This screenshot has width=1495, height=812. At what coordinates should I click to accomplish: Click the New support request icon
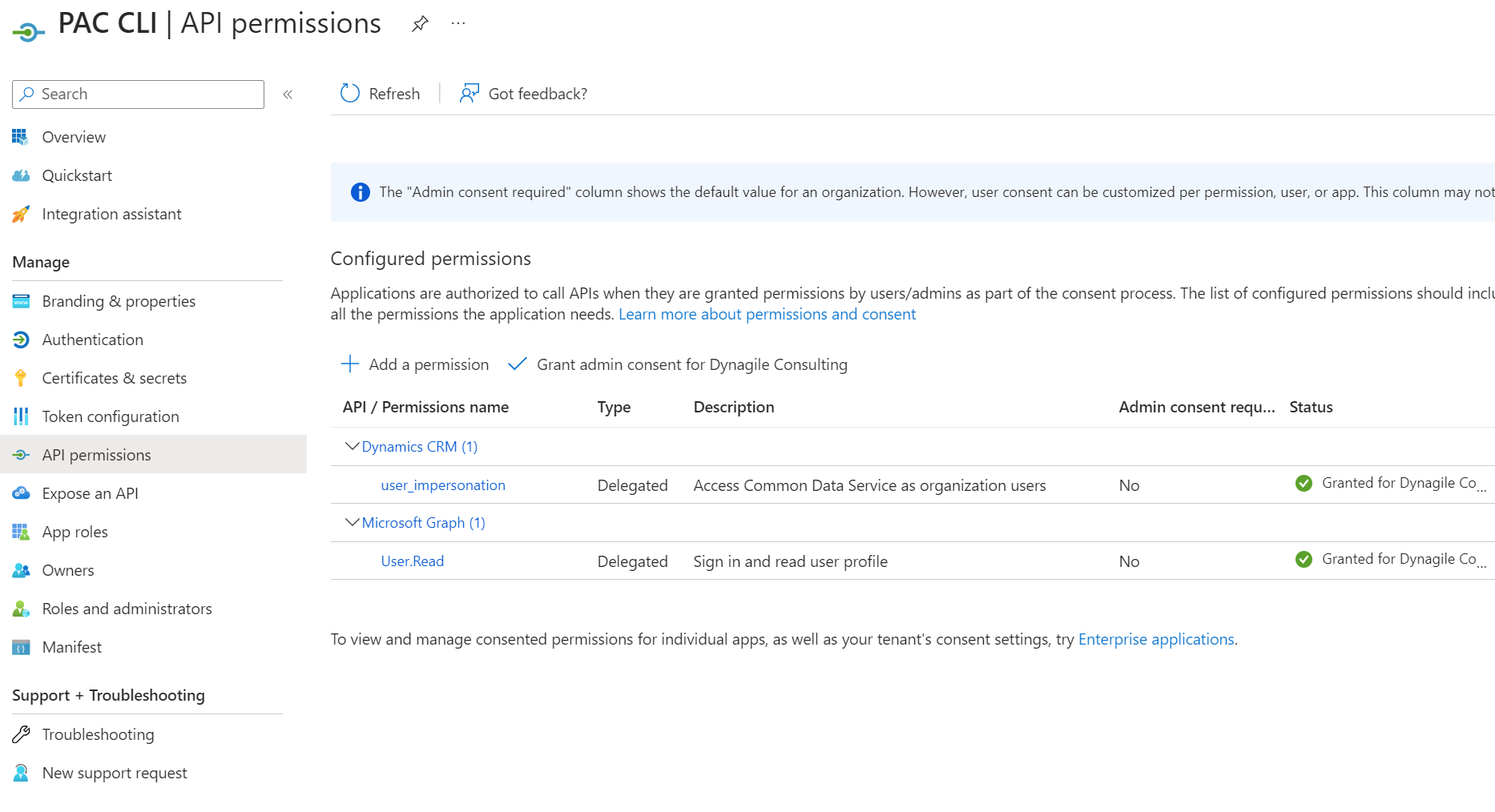(x=21, y=773)
